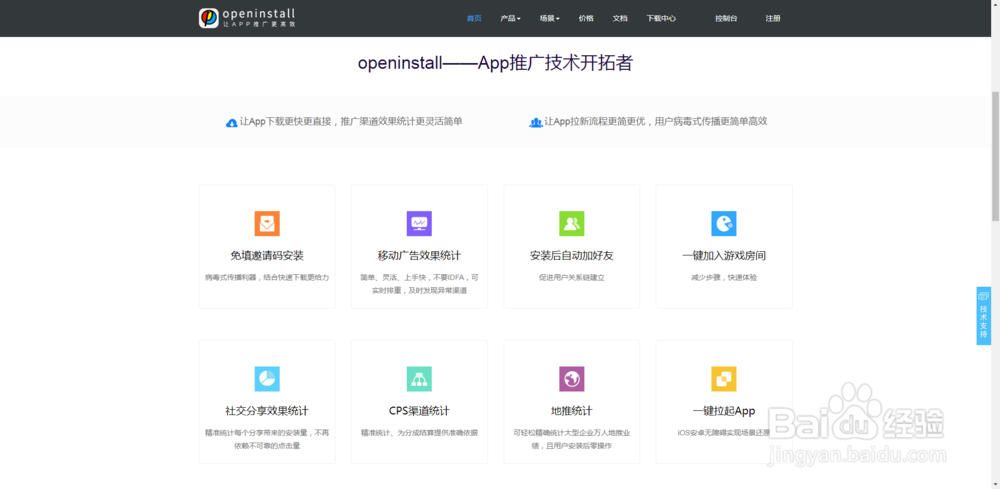Select the purple mobile ad statistics monitor icon
Viewport: 1000px width, 489px height.
click(x=419, y=224)
